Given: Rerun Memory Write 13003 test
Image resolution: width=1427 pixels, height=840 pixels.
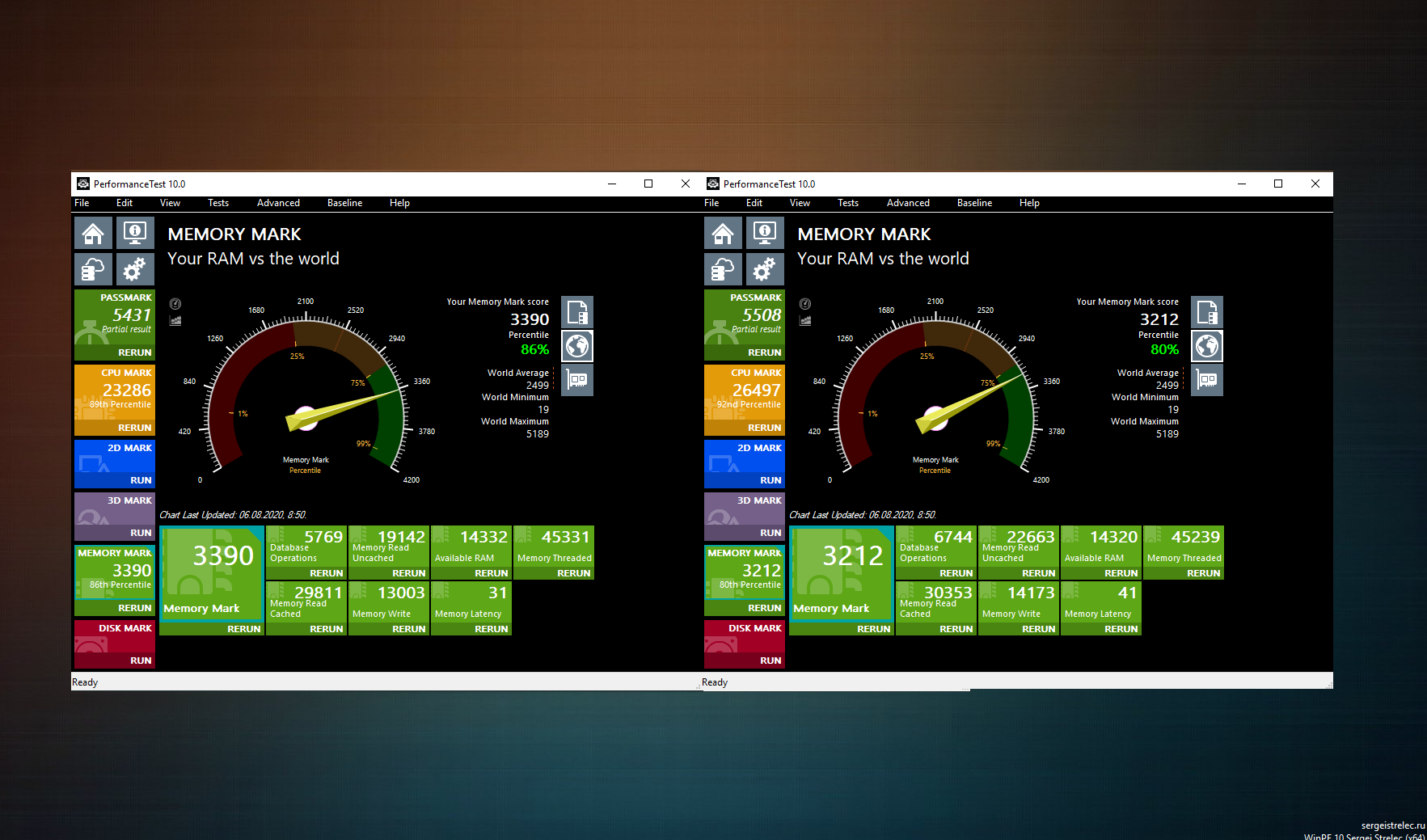Looking at the screenshot, I should pos(409,629).
